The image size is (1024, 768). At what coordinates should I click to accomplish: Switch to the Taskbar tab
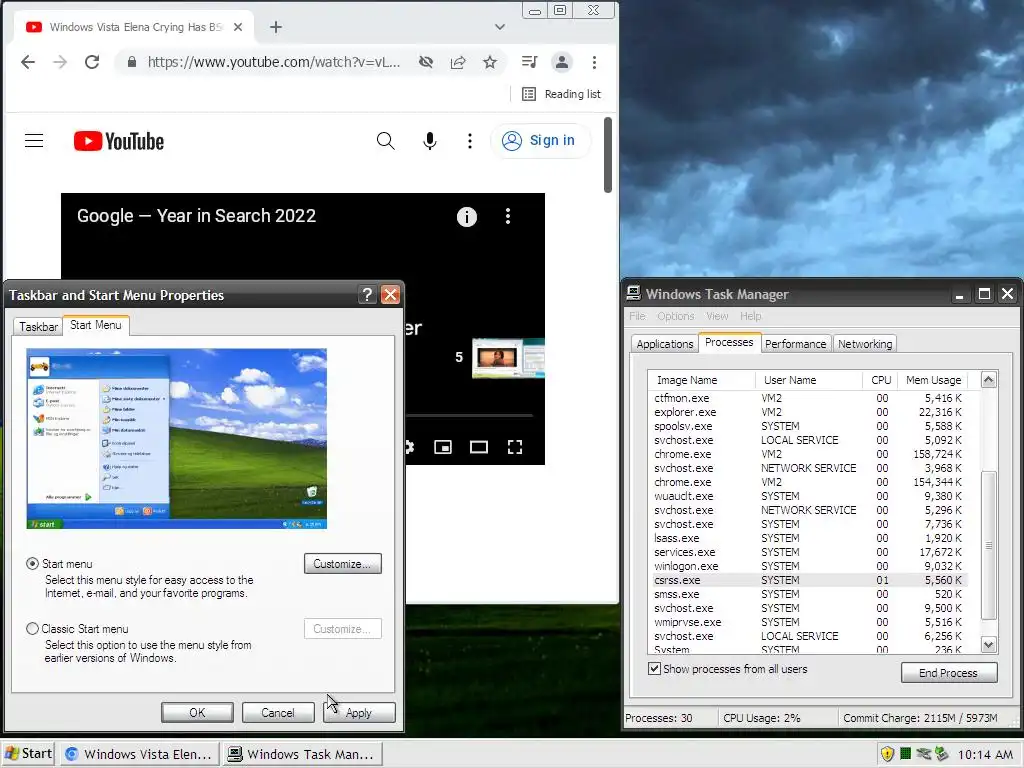[38, 327]
